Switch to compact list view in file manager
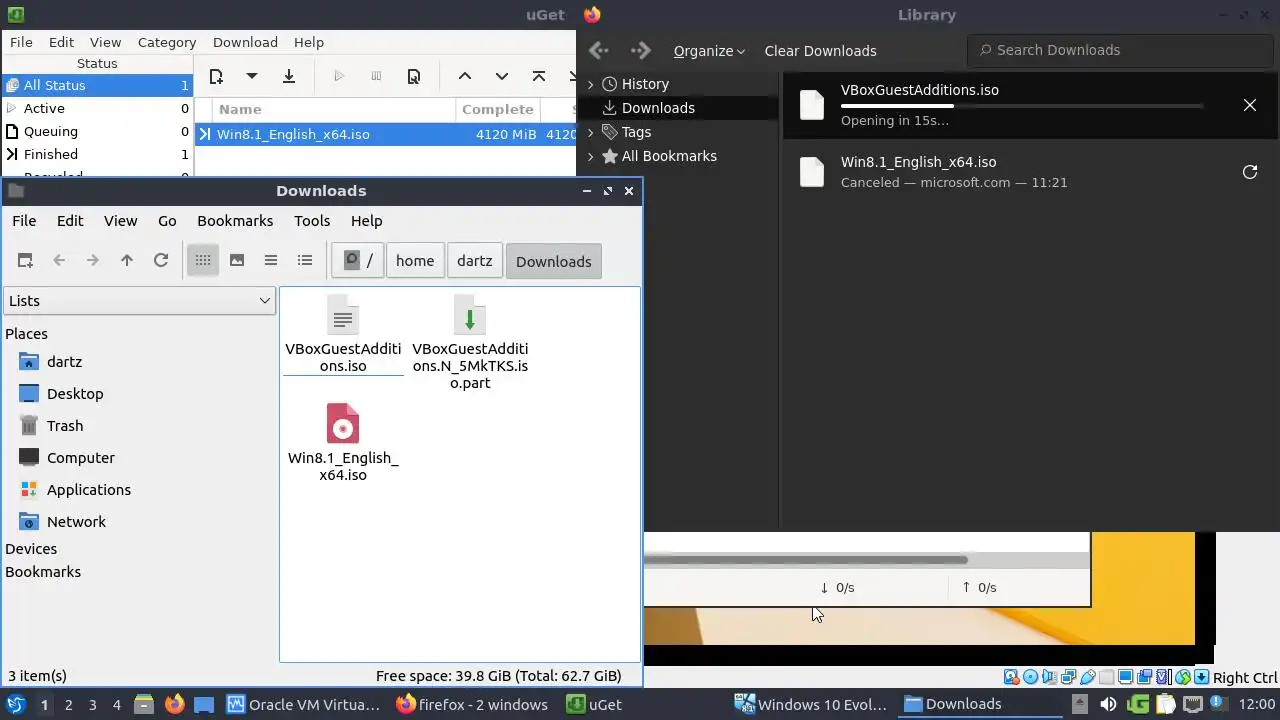 271,261
